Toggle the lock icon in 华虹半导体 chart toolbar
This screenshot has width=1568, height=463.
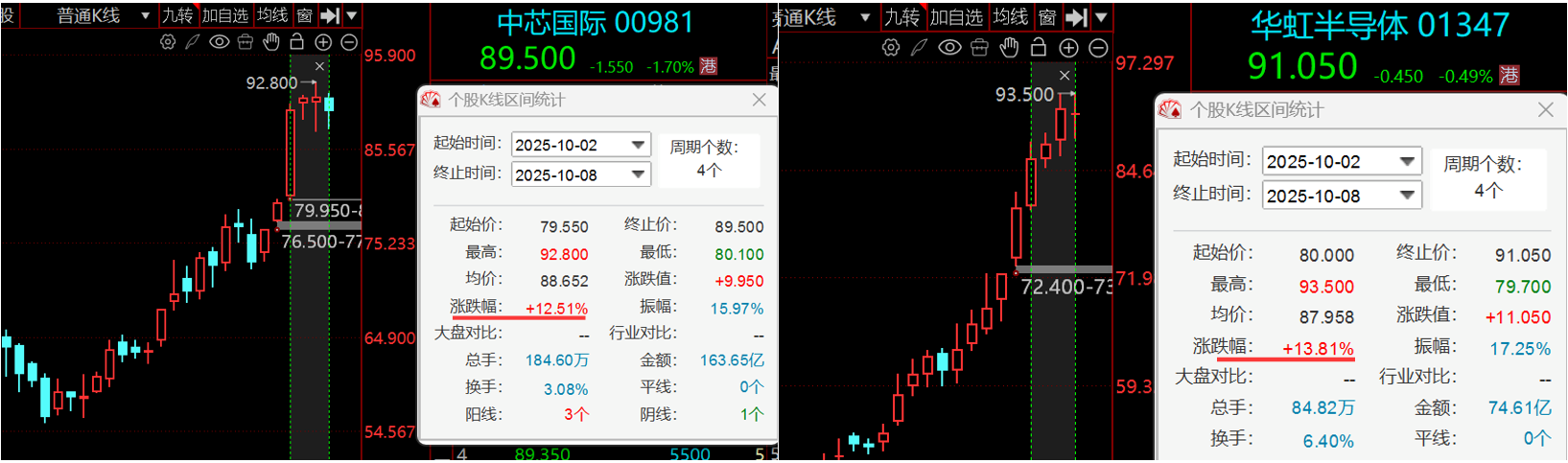pyautogui.click(x=1039, y=48)
